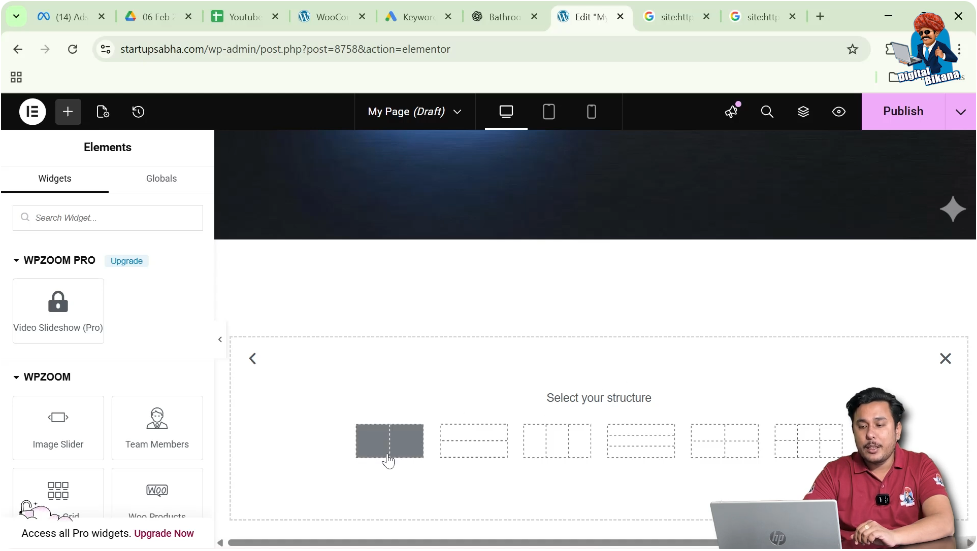Click the Upgrade Now link
Viewport: 977px width, 551px height.
(x=164, y=533)
